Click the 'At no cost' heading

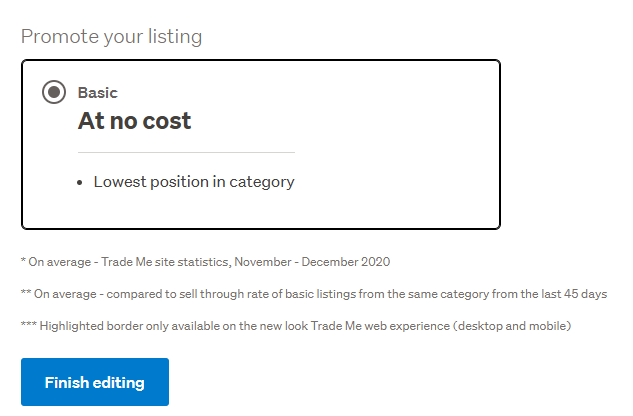135,121
